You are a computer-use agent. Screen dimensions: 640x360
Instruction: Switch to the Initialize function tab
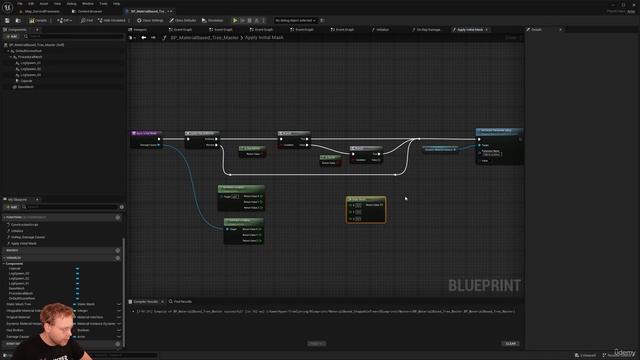(x=380, y=30)
